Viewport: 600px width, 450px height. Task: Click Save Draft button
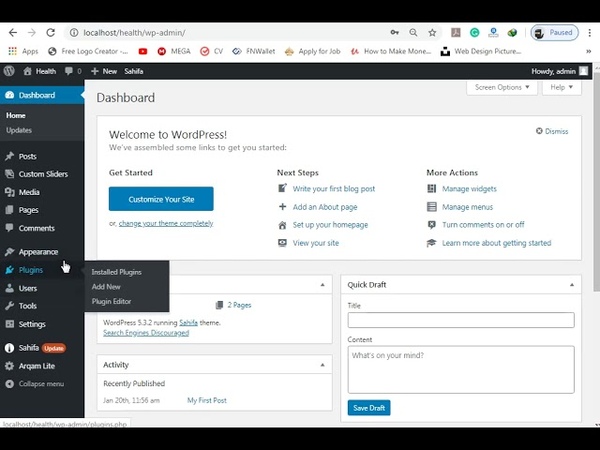point(369,408)
